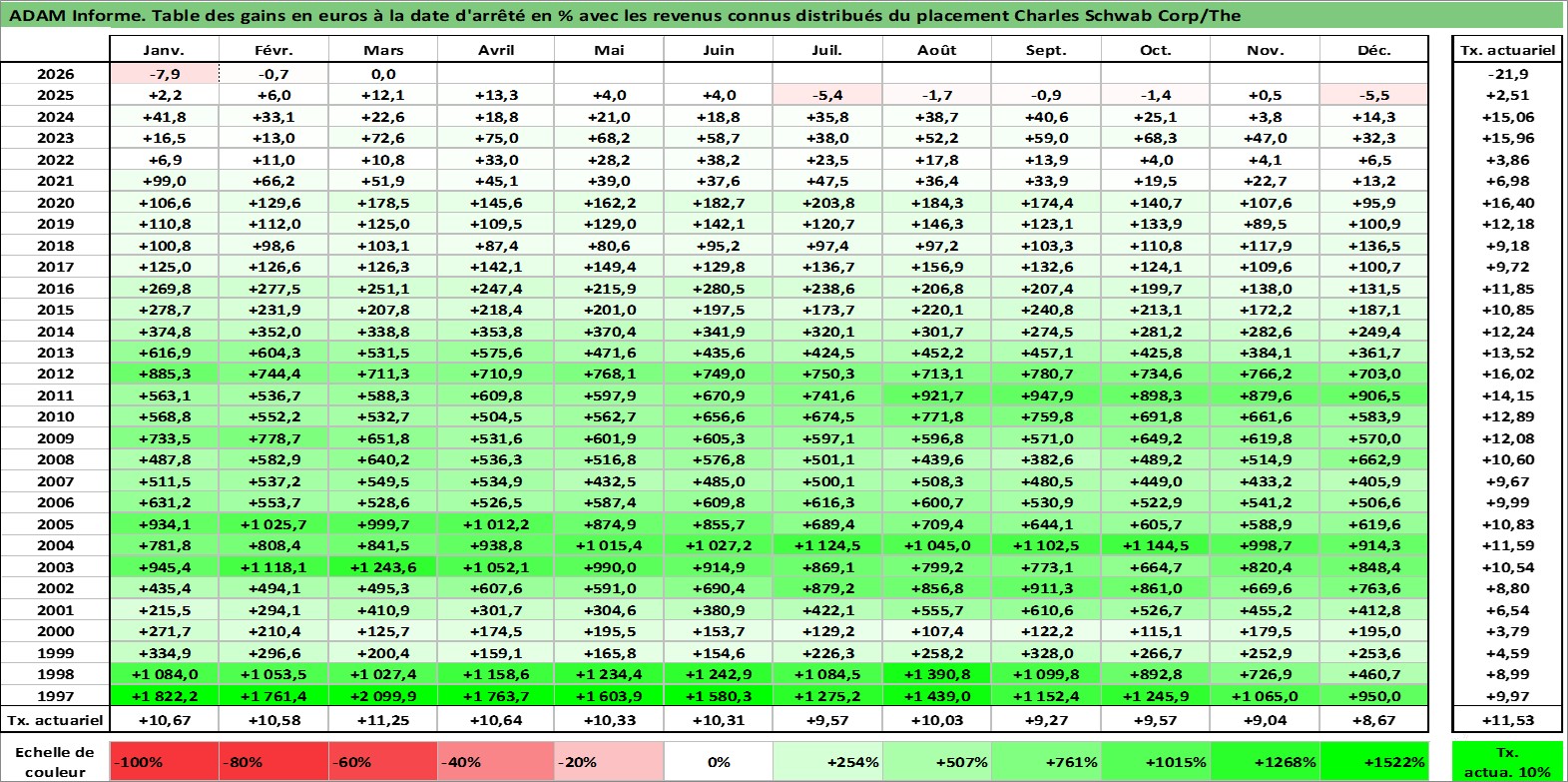
Task: Click the +12,1 cell in 2025 row
Action: (383, 95)
